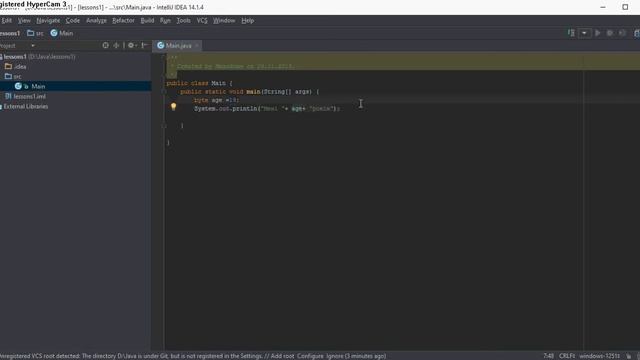Click the Run with Coverage icon
This screenshot has width=640, height=360.
(622, 33)
